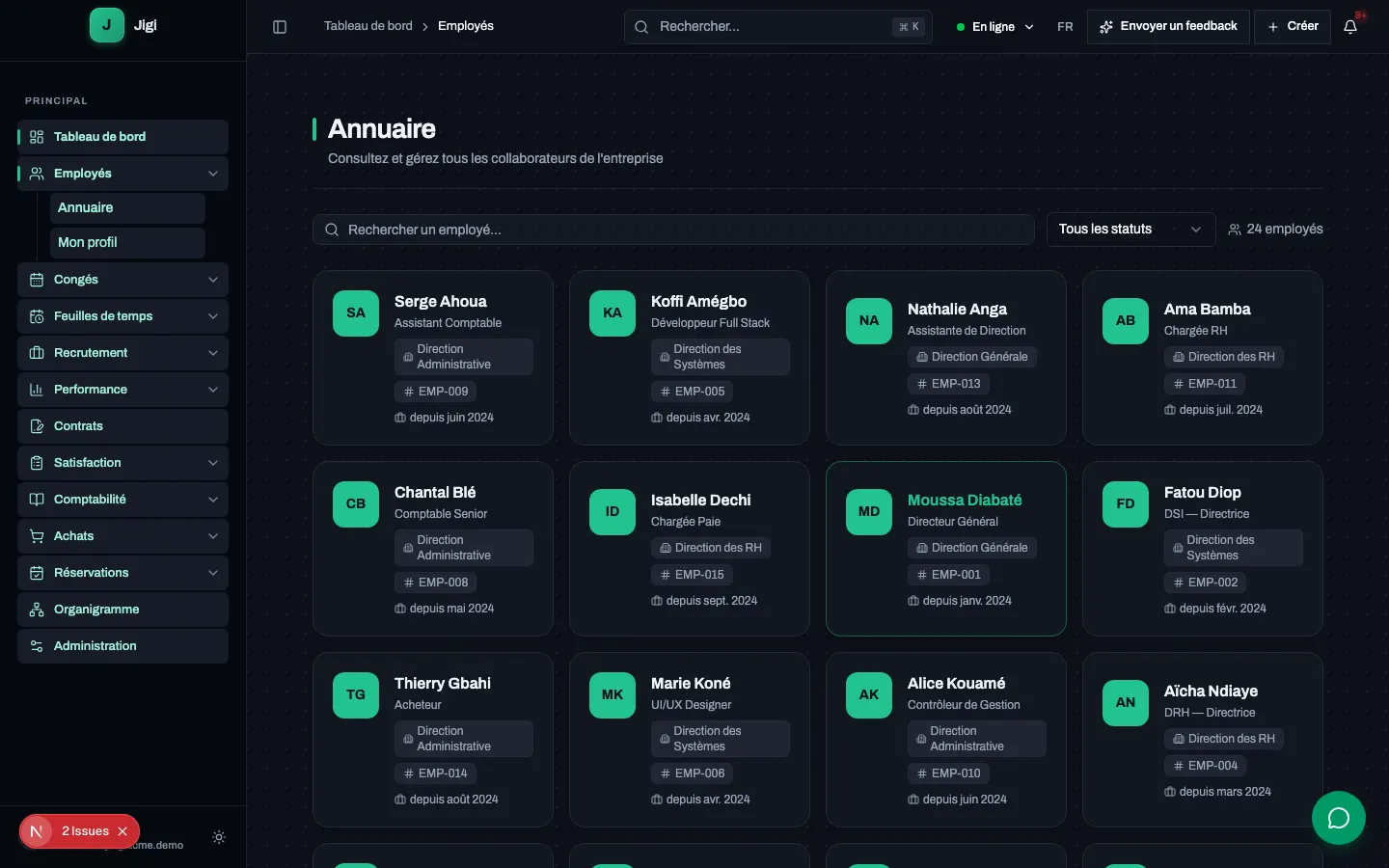The height and width of the screenshot is (868, 1389).
Task: Focus the Rechercher un employé field
Action: point(673,230)
